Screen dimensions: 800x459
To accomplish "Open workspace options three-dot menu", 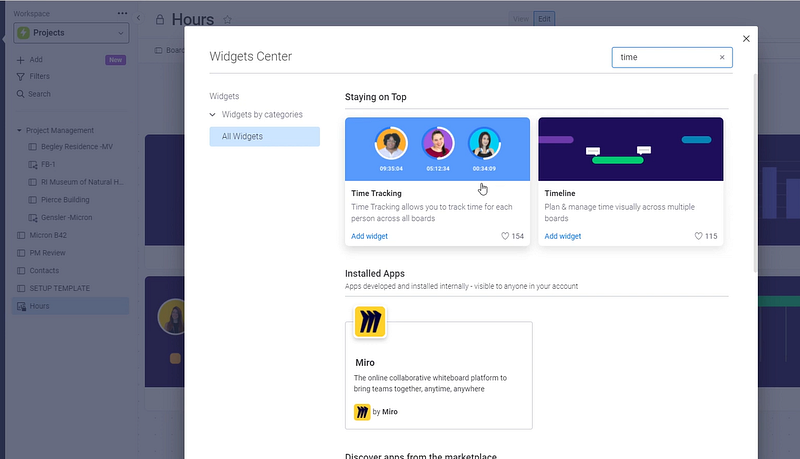I will [x=122, y=13].
